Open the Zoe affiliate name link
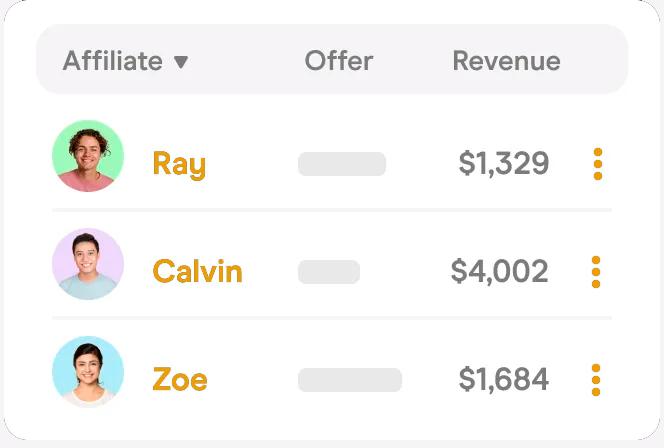Screen dimensions: 664x448 [180, 380]
